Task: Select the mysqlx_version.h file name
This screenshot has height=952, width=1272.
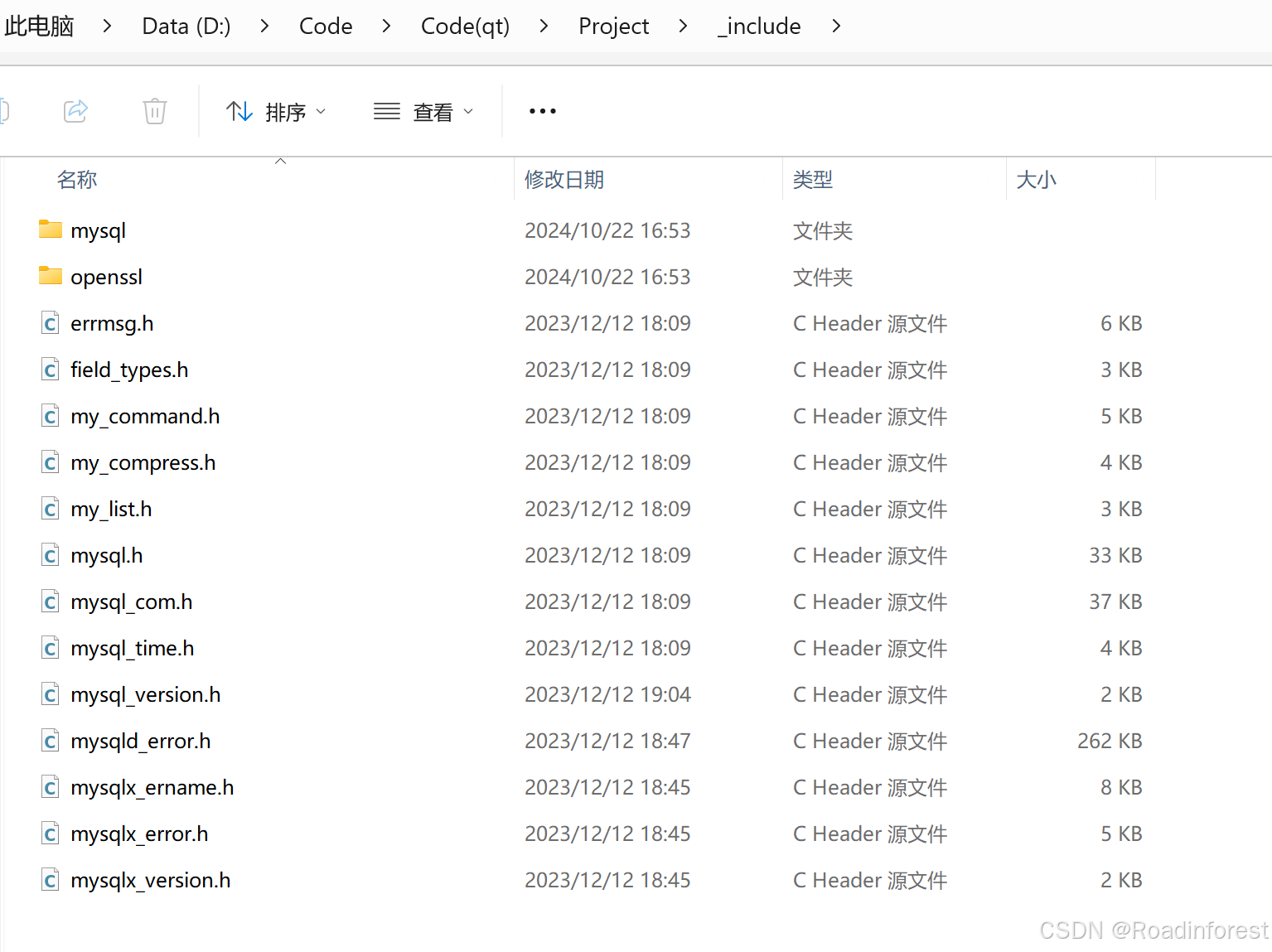Action: point(151,881)
